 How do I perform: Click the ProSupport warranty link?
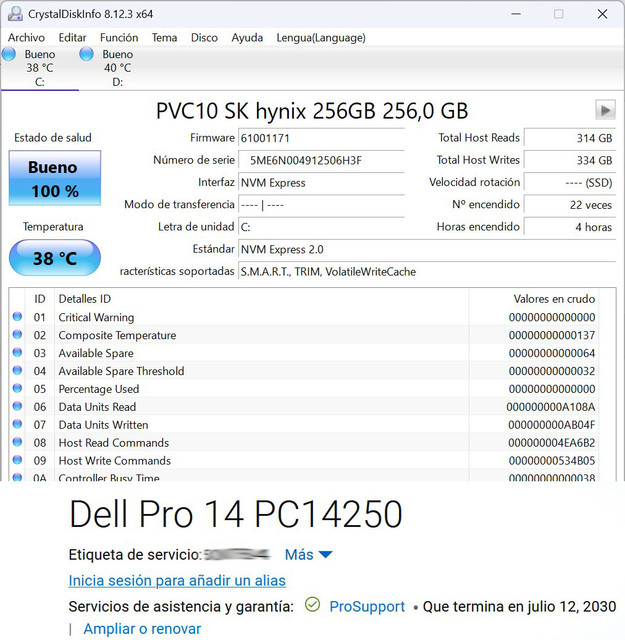(x=367, y=606)
